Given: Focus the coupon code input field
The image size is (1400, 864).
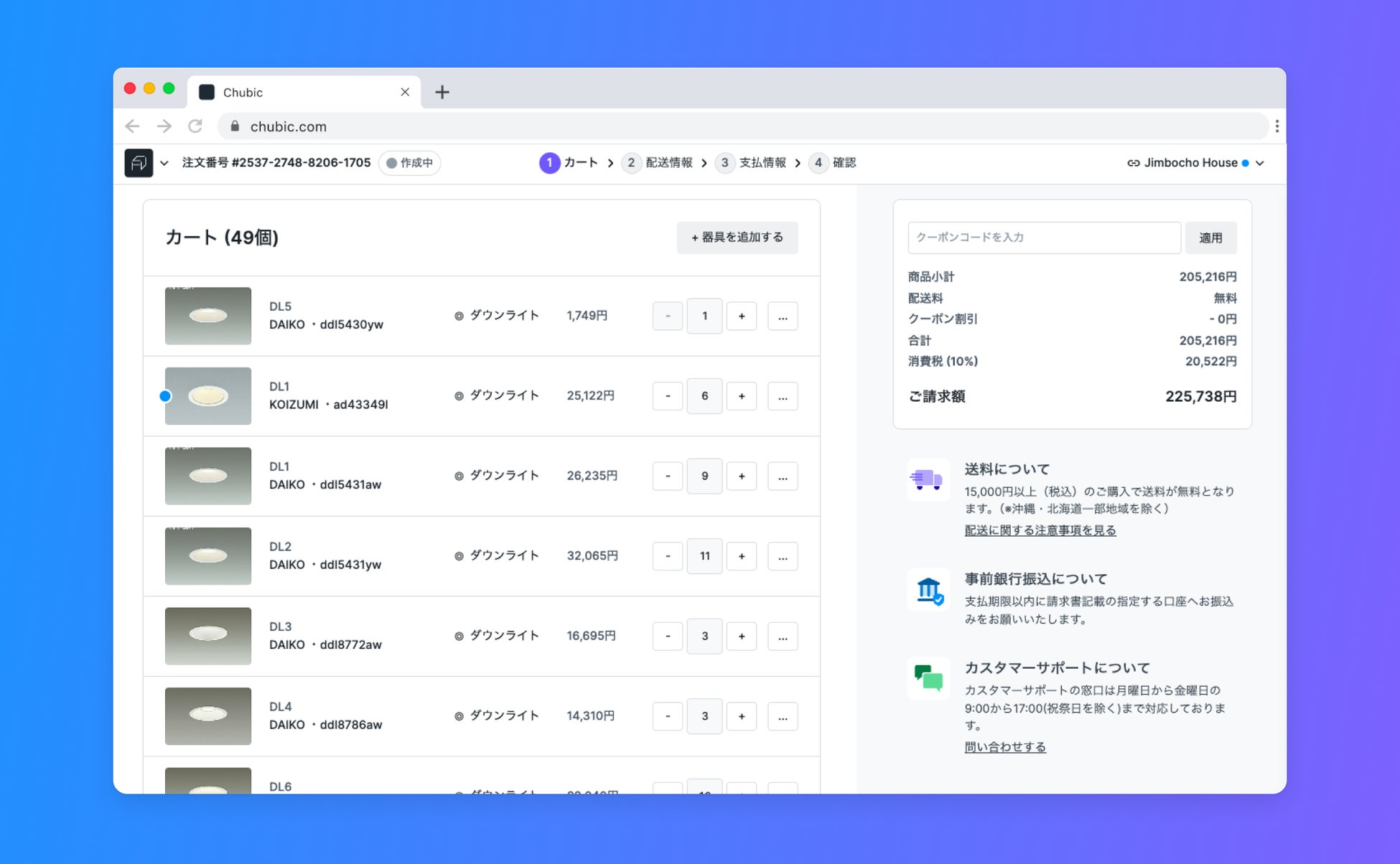Looking at the screenshot, I should click(1043, 238).
